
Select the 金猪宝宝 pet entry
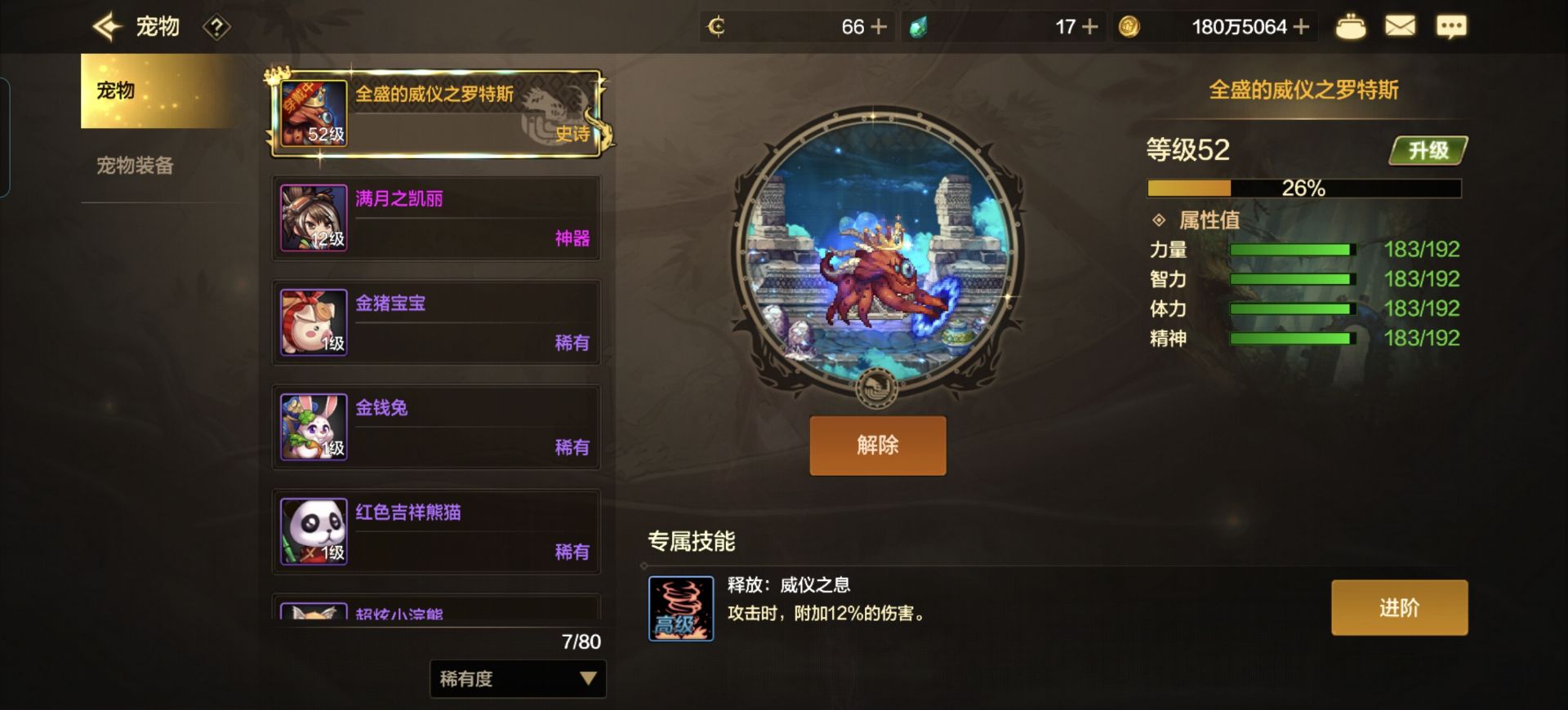pyautogui.click(x=436, y=323)
